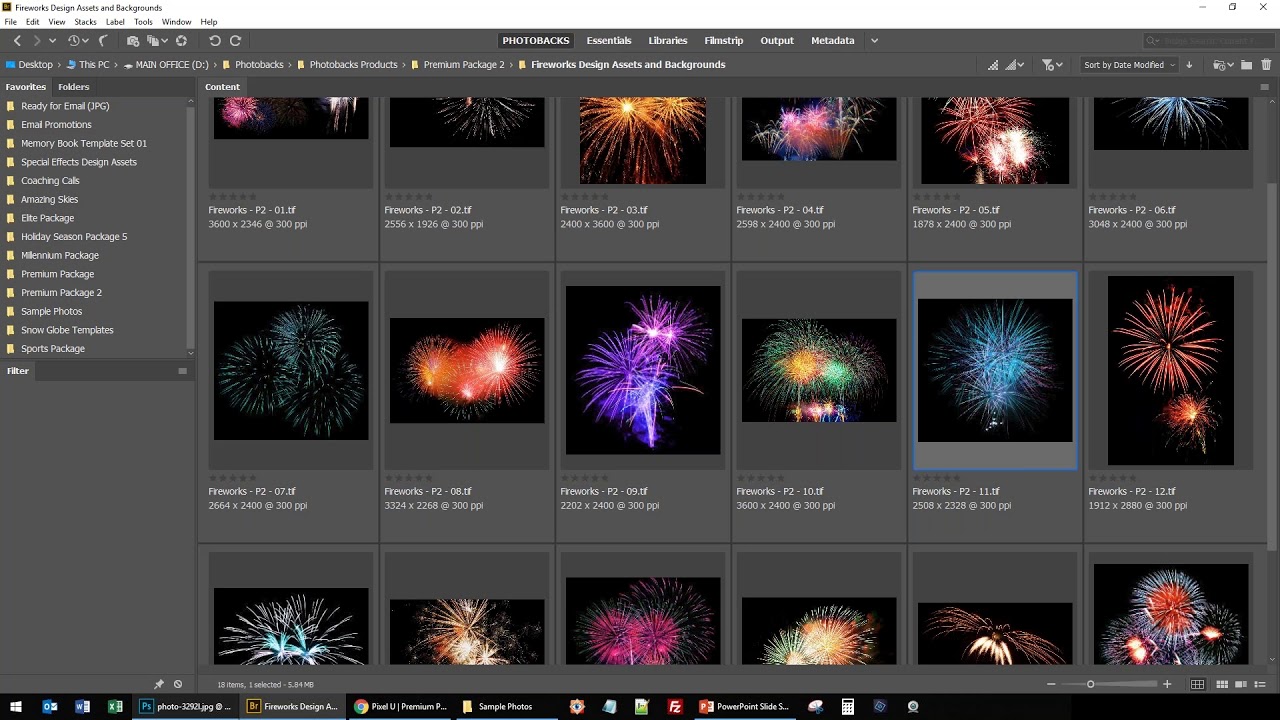
Task: Click Get Photos from Camera icon
Action: (133, 41)
